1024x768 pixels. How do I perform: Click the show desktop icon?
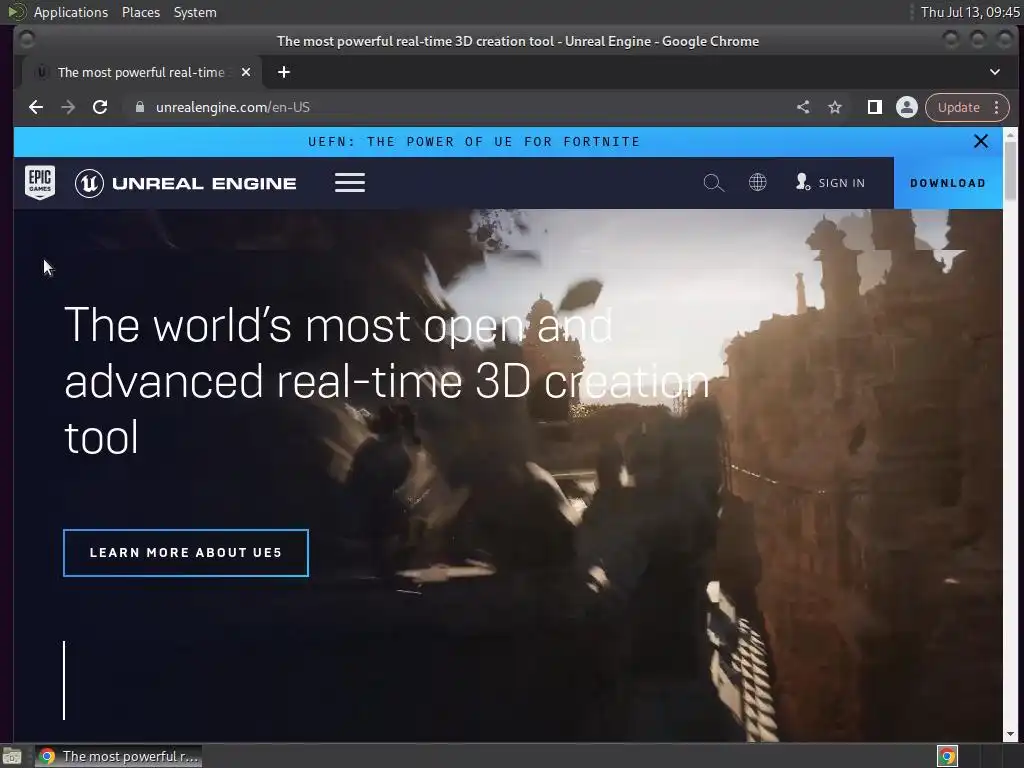coord(12,756)
